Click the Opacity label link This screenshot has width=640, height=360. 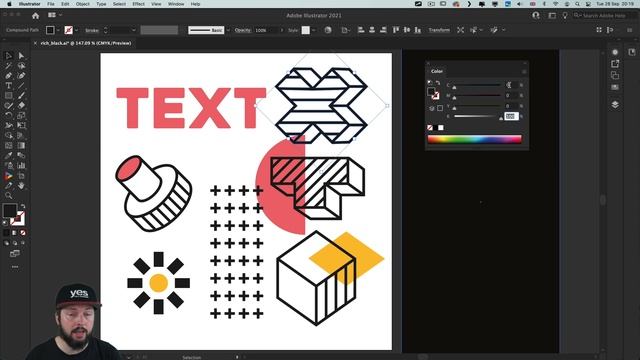tap(242, 30)
